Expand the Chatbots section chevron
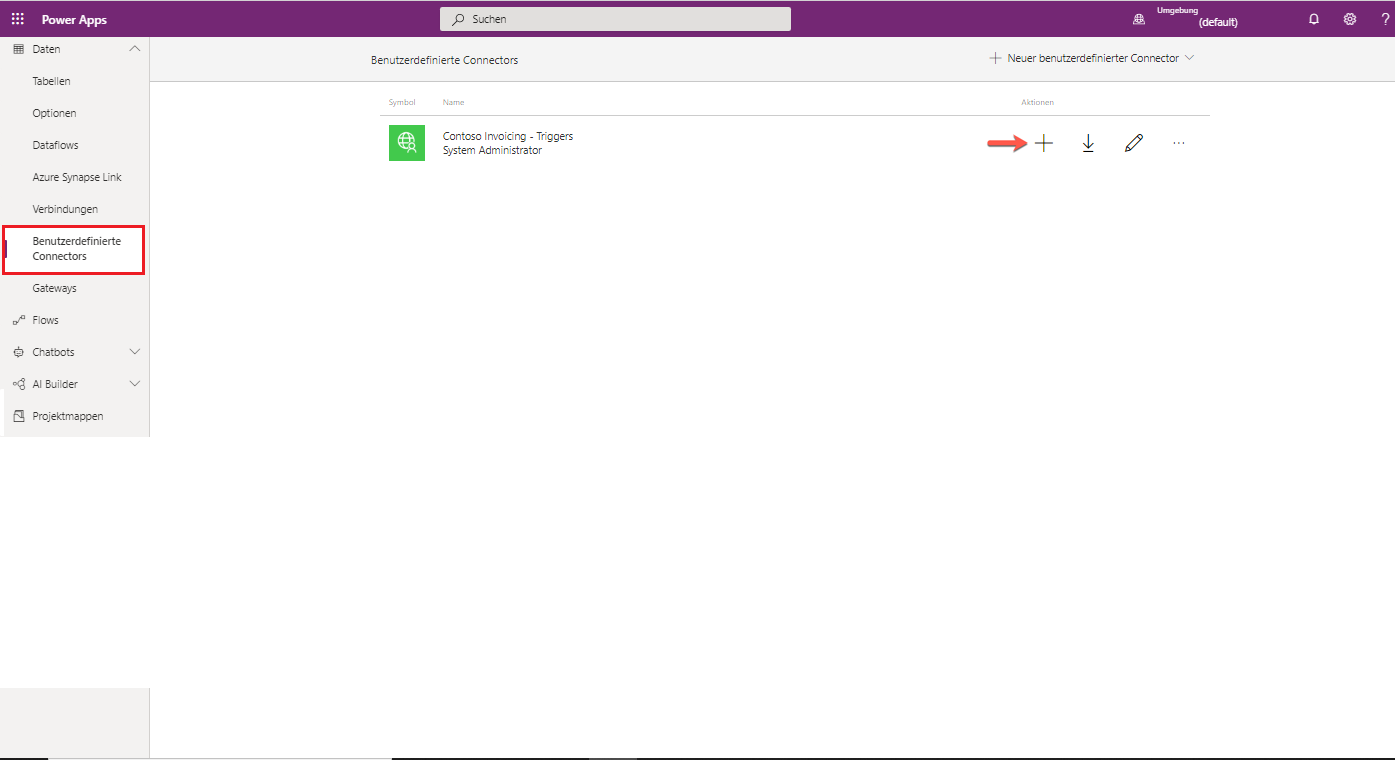Screen dimensions: 1395x760 (x=135, y=352)
